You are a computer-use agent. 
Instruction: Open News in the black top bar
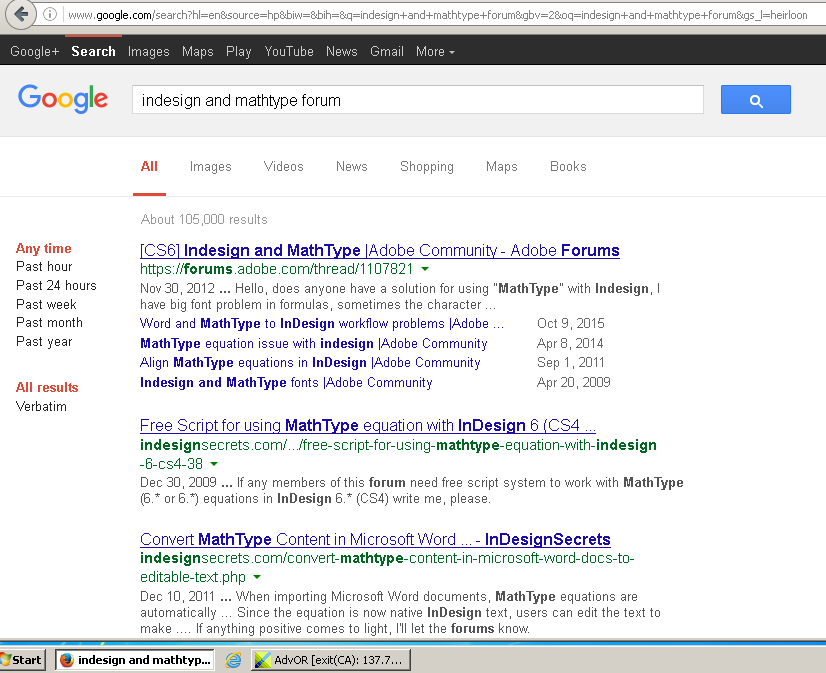(x=341, y=52)
